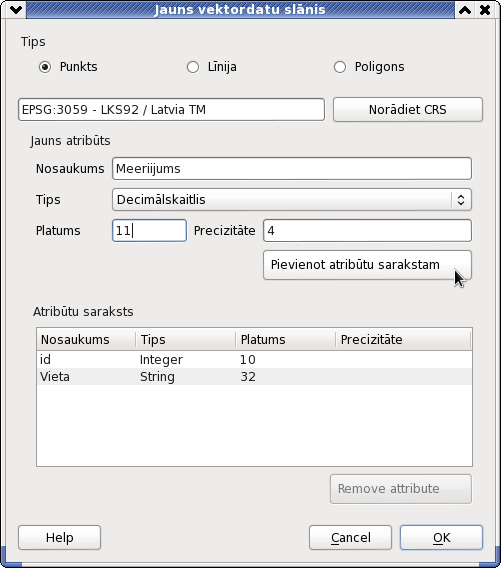Focus the Nosaukums text field
Viewport: 501px width, 568px height.
(292, 168)
